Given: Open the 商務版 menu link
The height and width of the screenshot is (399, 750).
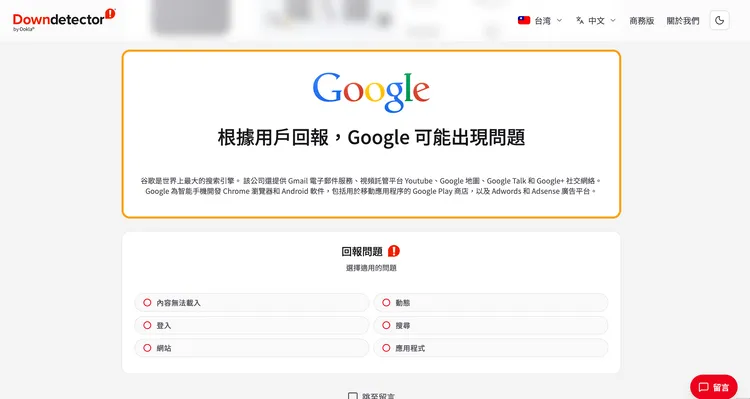Looking at the screenshot, I should tap(641, 21).
